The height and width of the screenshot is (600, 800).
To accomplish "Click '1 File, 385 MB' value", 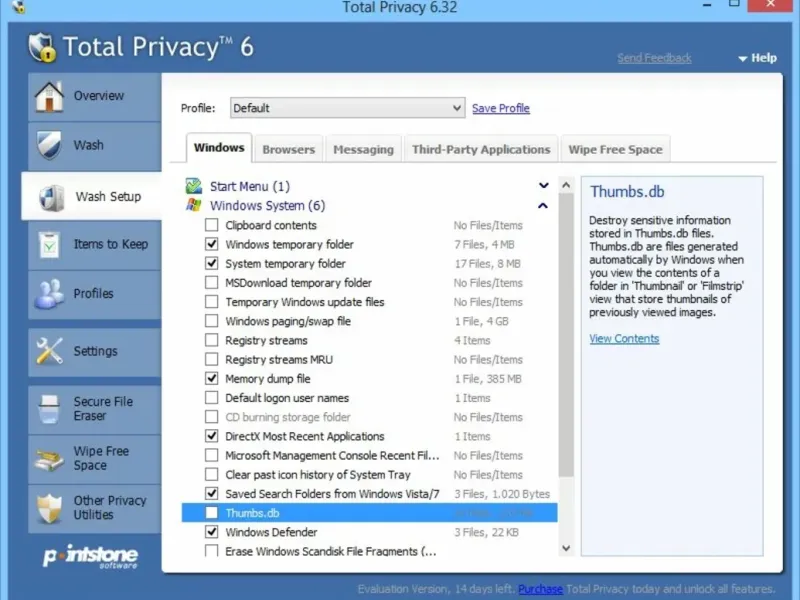I will click(x=488, y=379).
